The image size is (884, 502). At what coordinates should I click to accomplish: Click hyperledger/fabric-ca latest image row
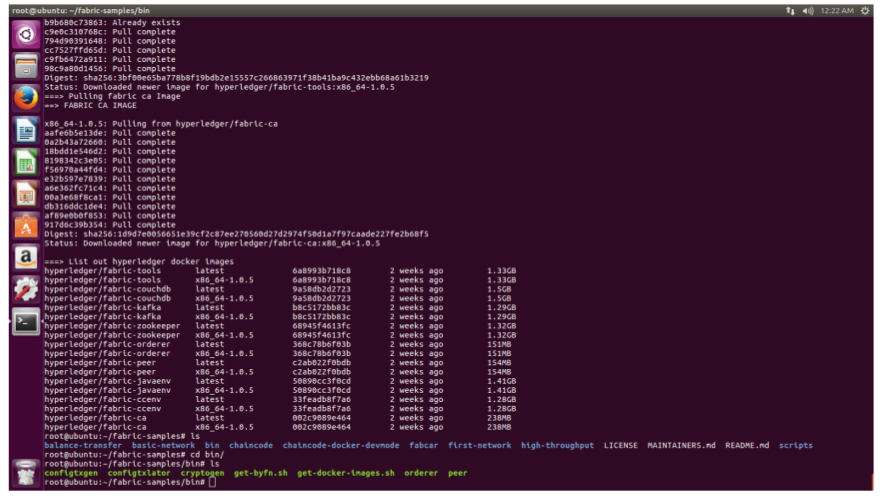click(x=278, y=418)
